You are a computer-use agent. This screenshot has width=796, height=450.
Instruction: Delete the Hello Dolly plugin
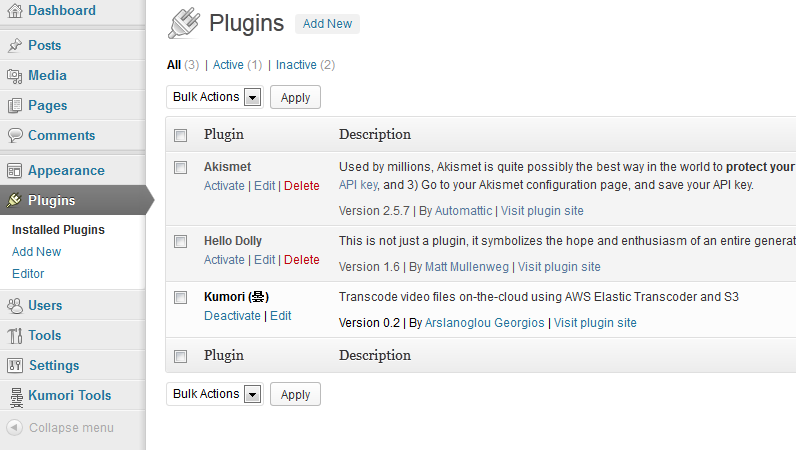(x=302, y=260)
